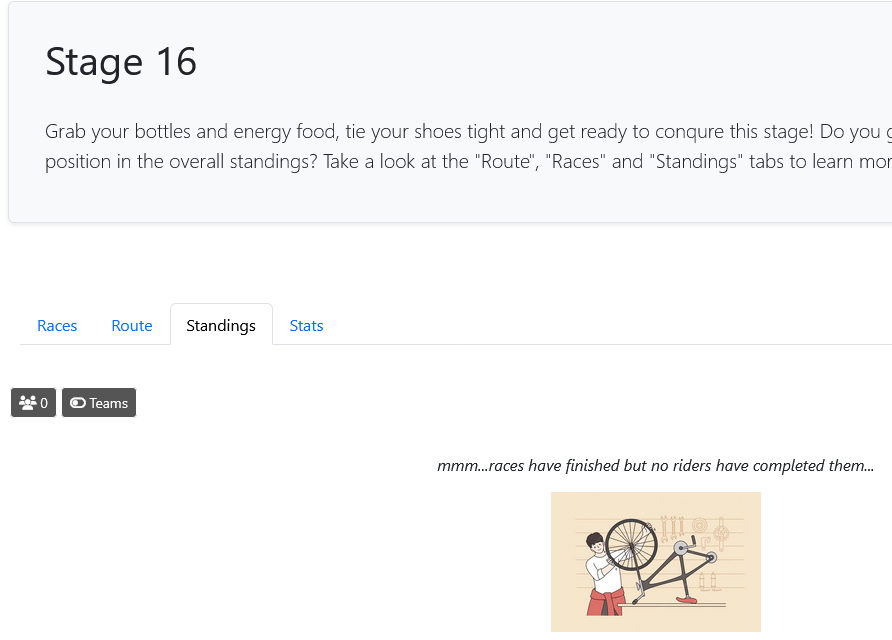
Task: Click the toggle switch icon beside Teams
Action: 78,403
